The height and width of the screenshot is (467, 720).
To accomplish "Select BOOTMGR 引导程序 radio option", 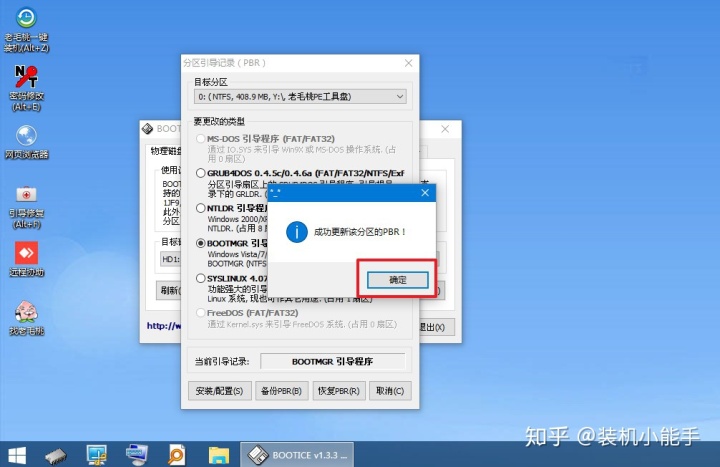I will pos(200,243).
